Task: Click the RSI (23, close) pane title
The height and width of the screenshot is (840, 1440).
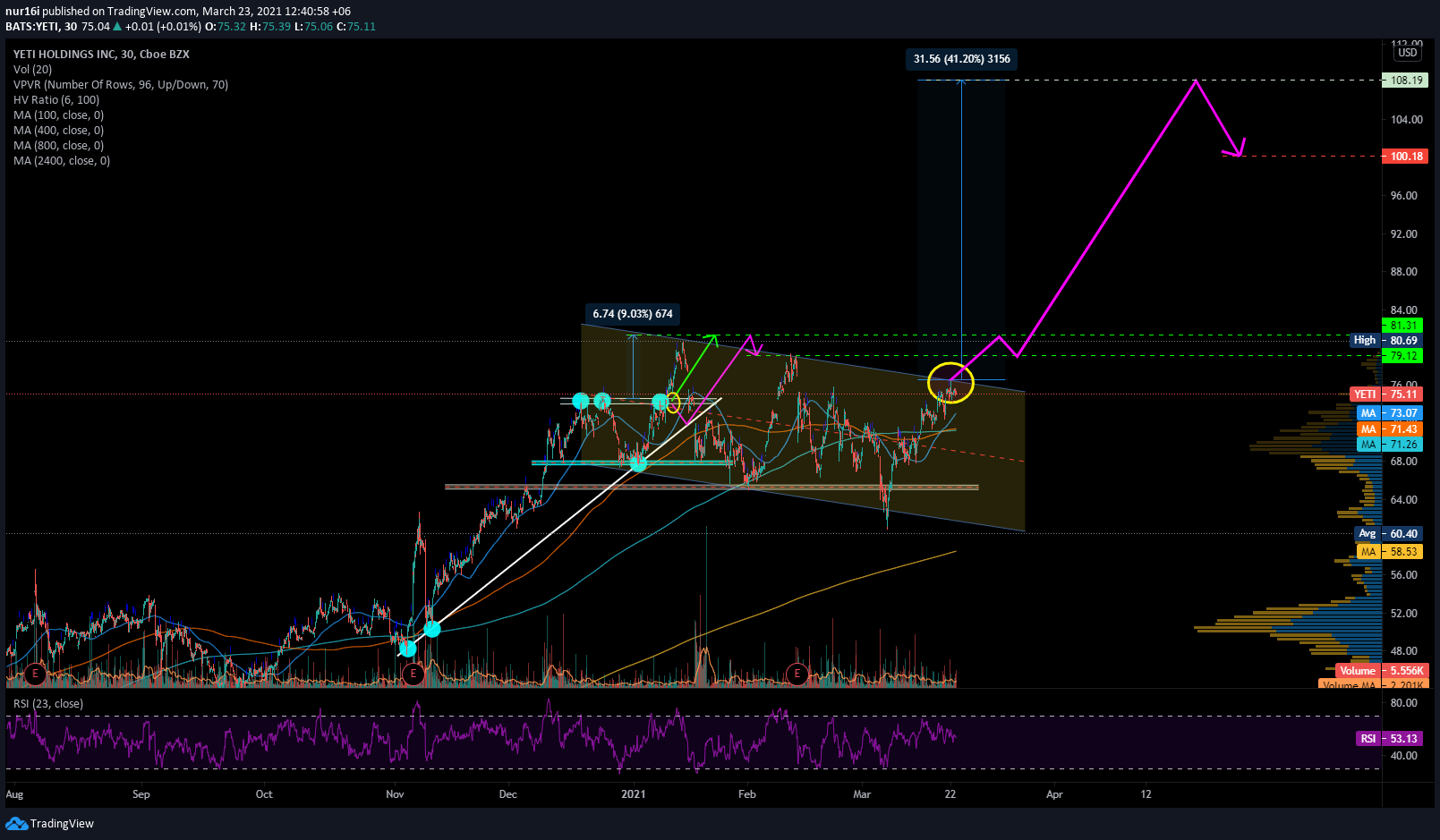Action: coord(48,704)
